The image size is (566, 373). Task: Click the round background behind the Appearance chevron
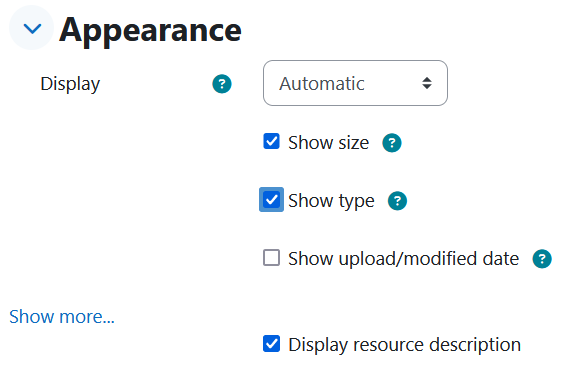point(31,27)
